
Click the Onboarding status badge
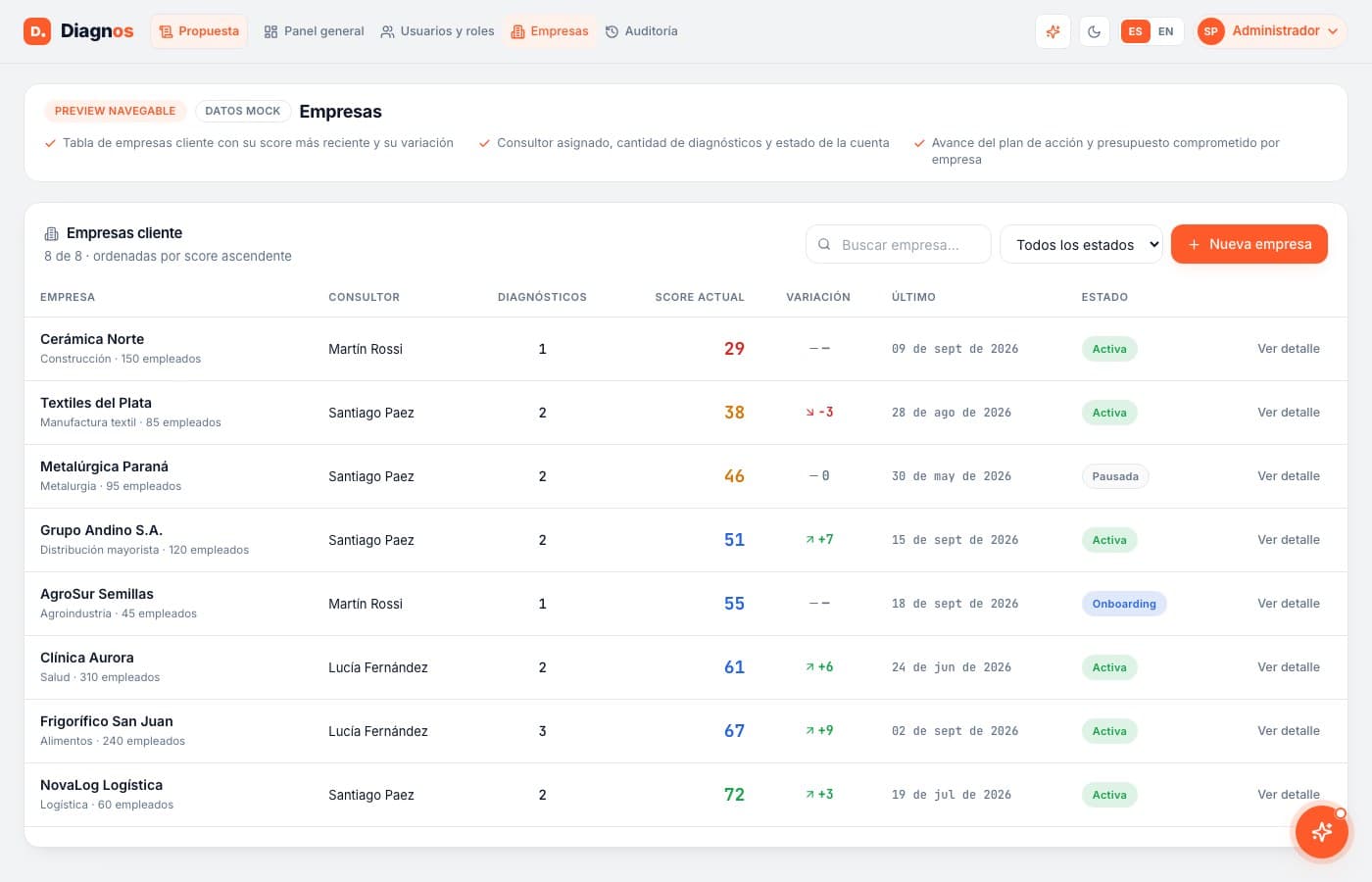(x=1124, y=604)
